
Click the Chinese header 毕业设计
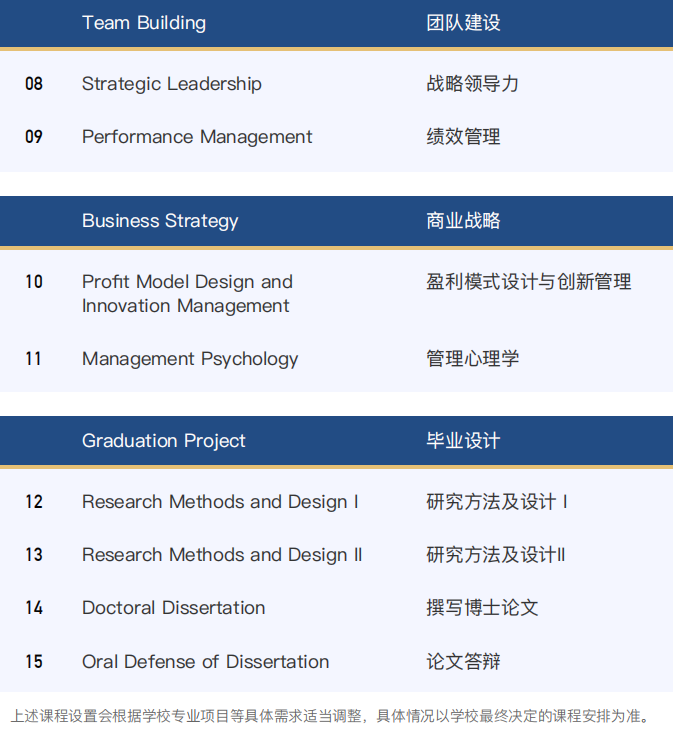pos(463,441)
